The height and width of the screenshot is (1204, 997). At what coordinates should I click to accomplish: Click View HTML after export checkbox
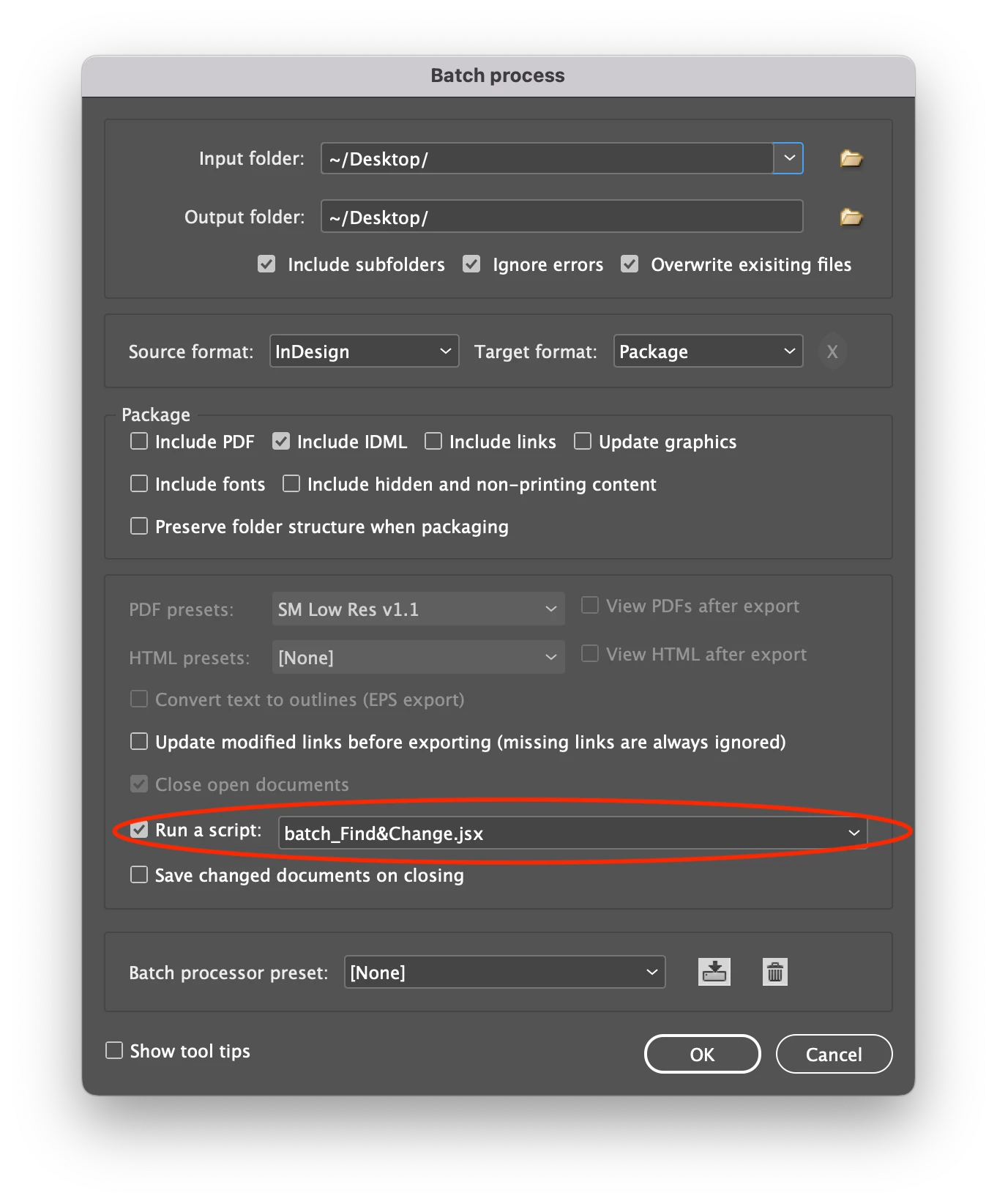pos(590,653)
